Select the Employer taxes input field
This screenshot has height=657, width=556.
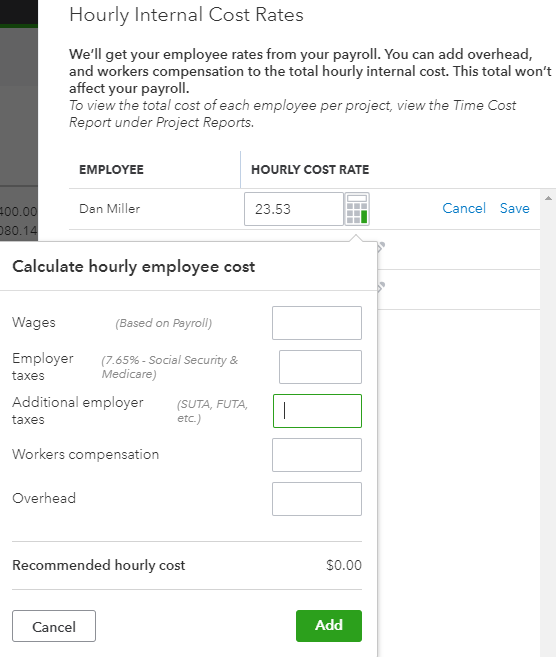[x=321, y=367]
